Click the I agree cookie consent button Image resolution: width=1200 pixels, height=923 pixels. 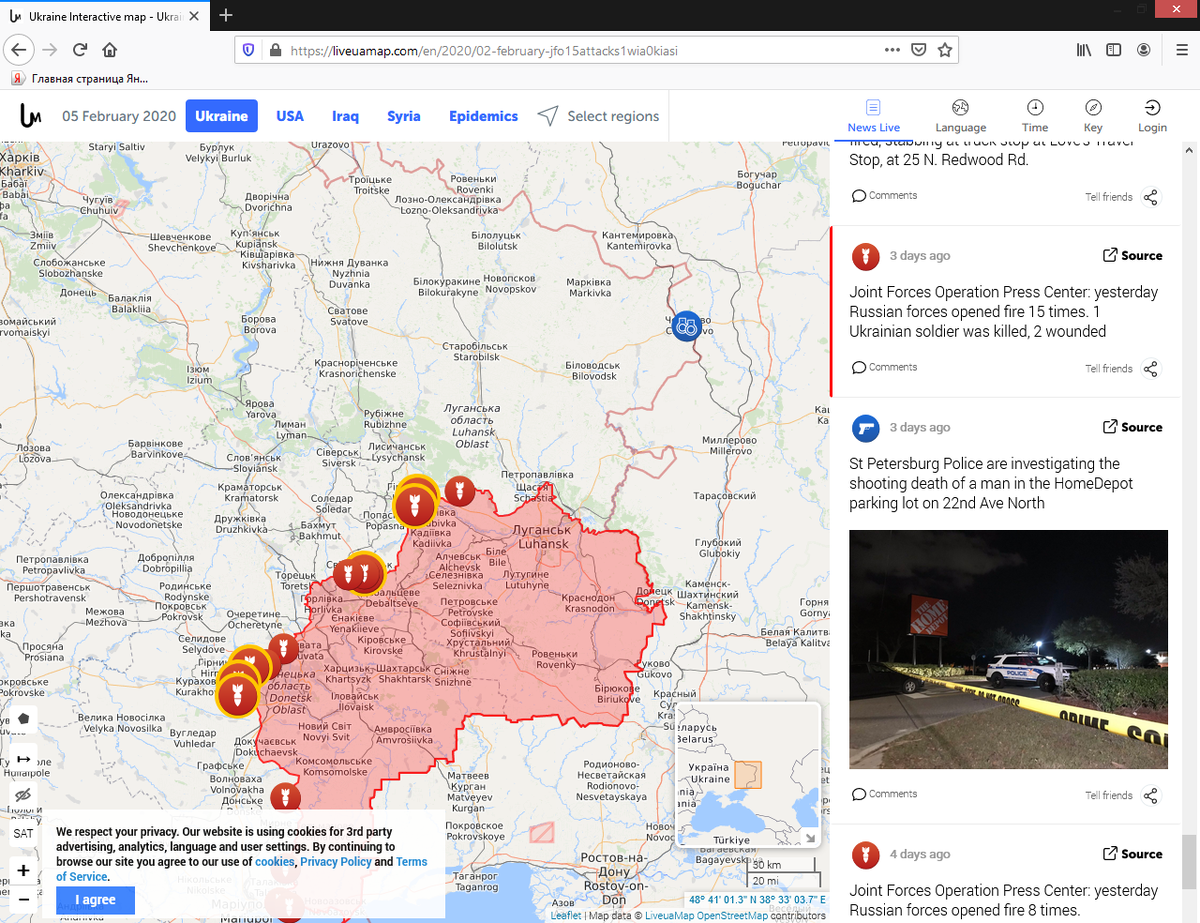95,899
